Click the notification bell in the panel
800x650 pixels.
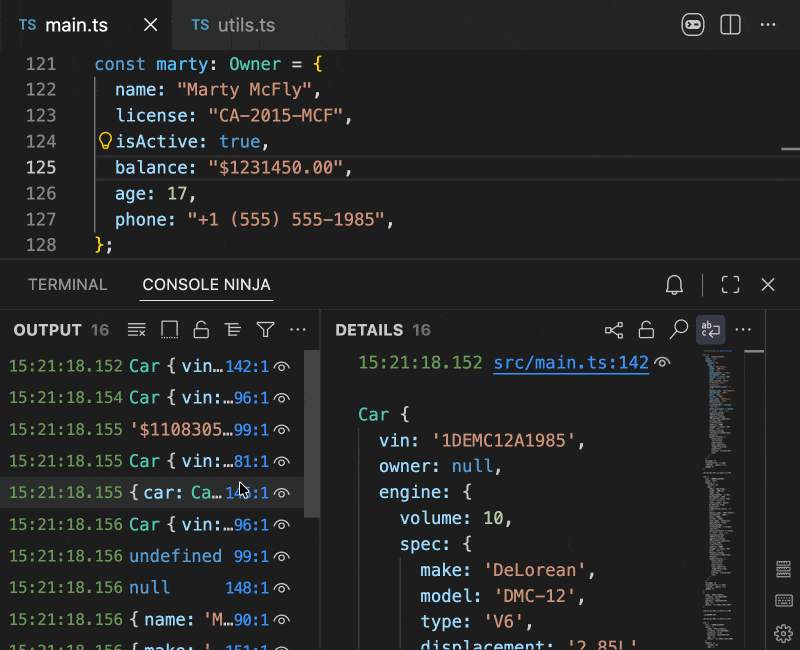tap(674, 285)
